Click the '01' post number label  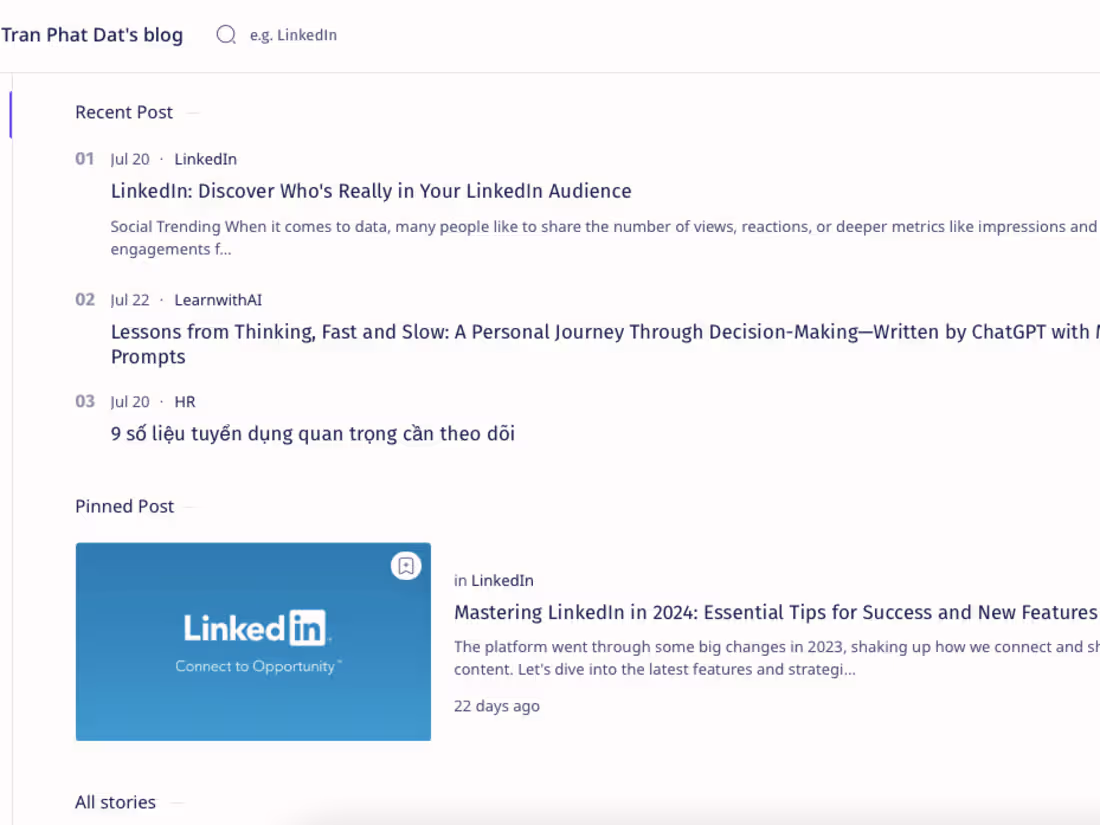click(84, 158)
